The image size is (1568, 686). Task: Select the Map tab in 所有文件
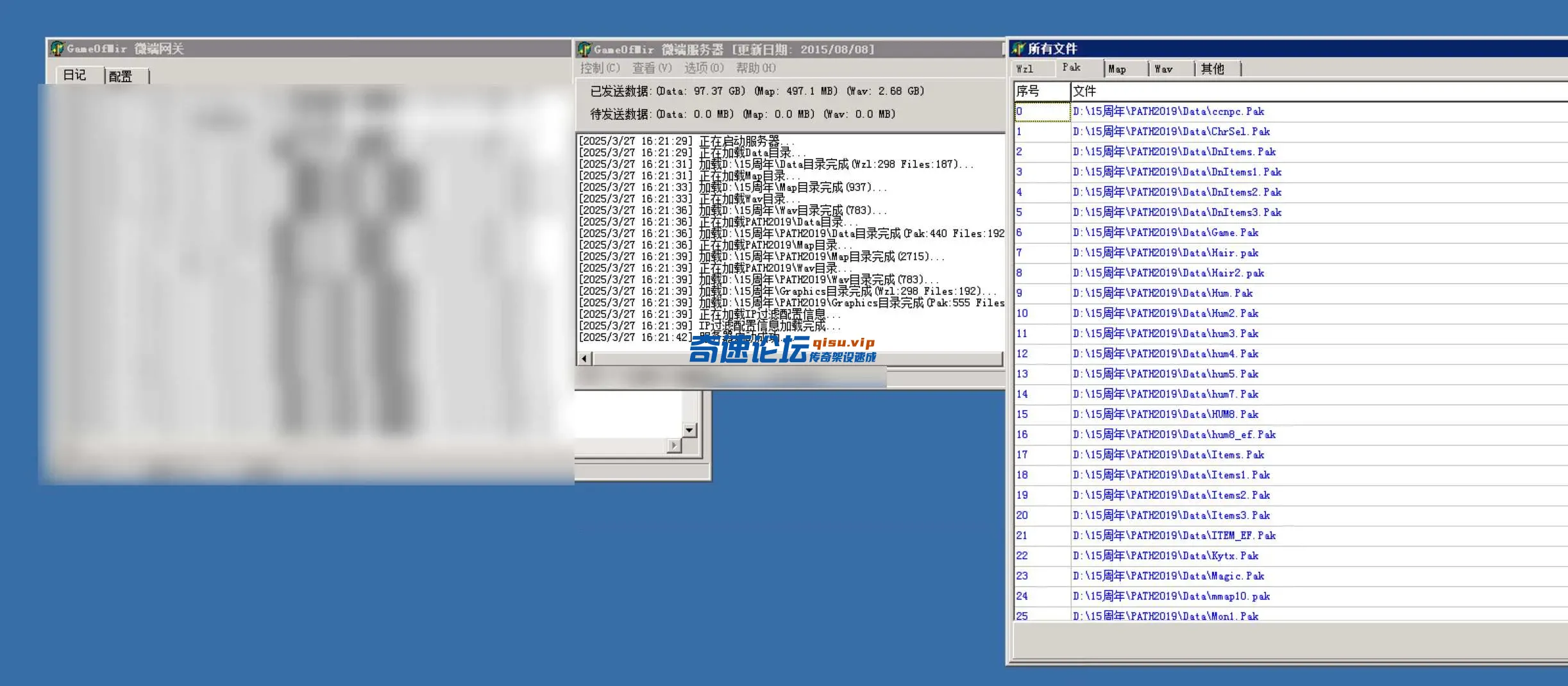click(1126, 69)
